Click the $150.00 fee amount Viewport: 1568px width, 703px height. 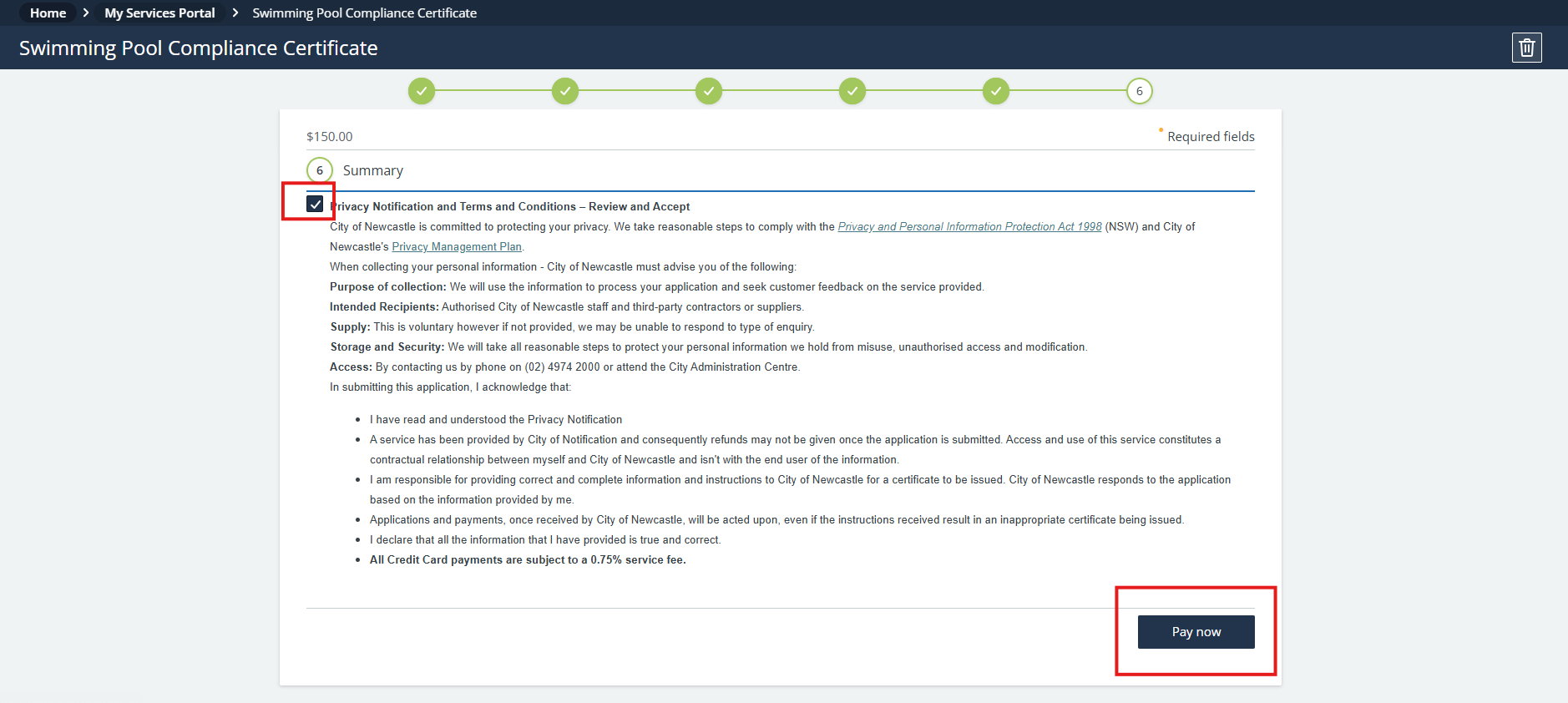click(329, 137)
